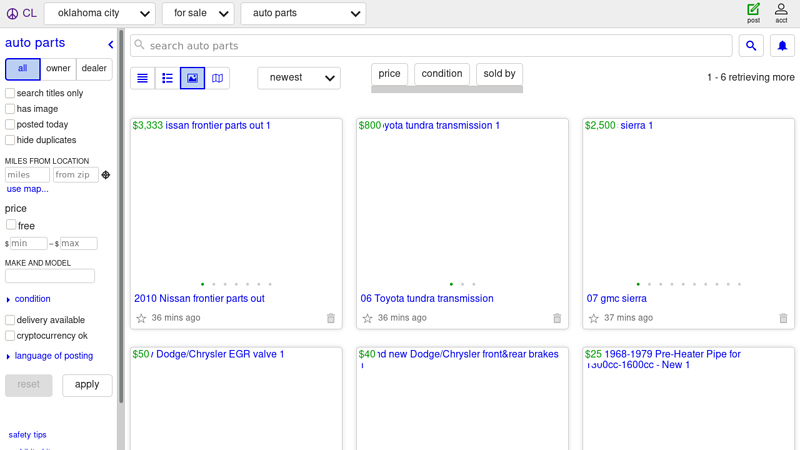Expand the condition filter section
The height and width of the screenshot is (450, 800).
pyautogui.click(x=32, y=299)
